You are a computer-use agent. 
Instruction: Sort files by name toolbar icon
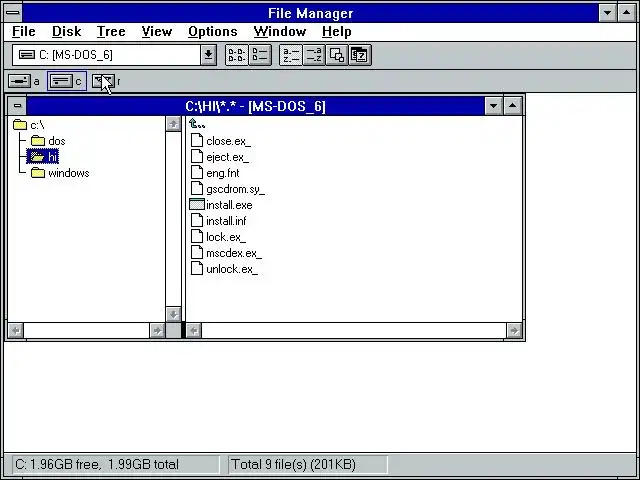[291, 55]
